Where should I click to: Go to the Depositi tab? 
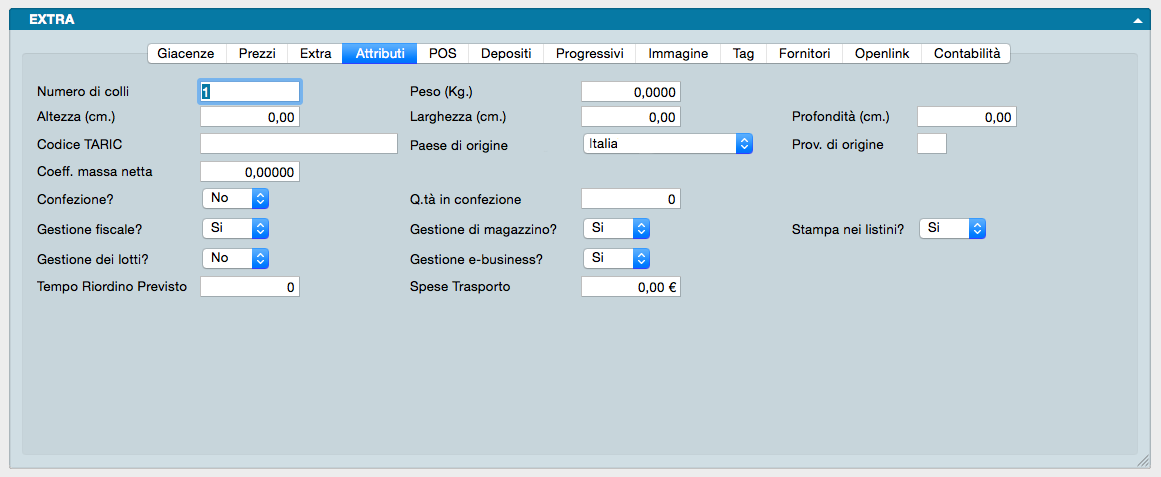[506, 54]
